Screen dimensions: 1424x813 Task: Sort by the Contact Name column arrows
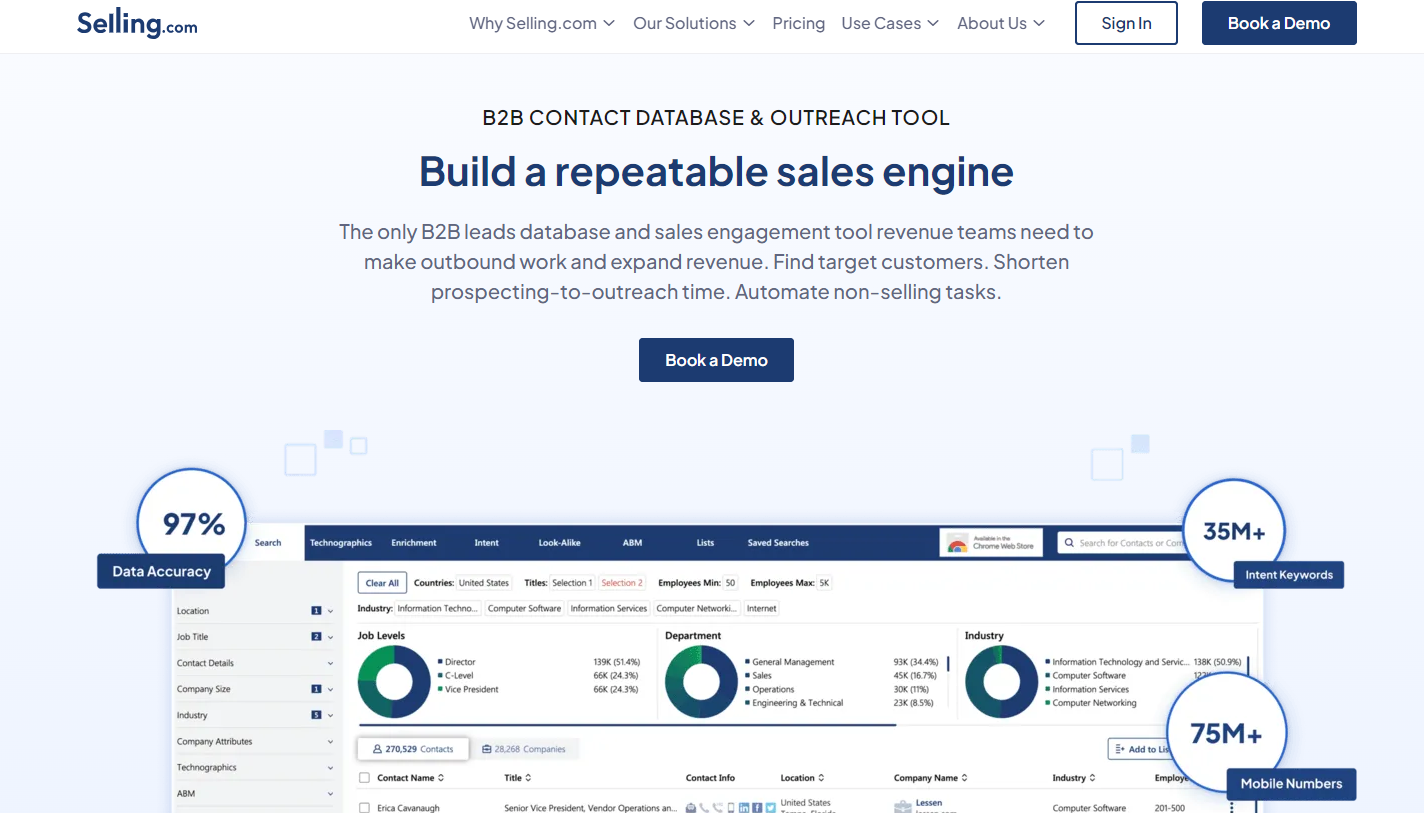(441, 778)
